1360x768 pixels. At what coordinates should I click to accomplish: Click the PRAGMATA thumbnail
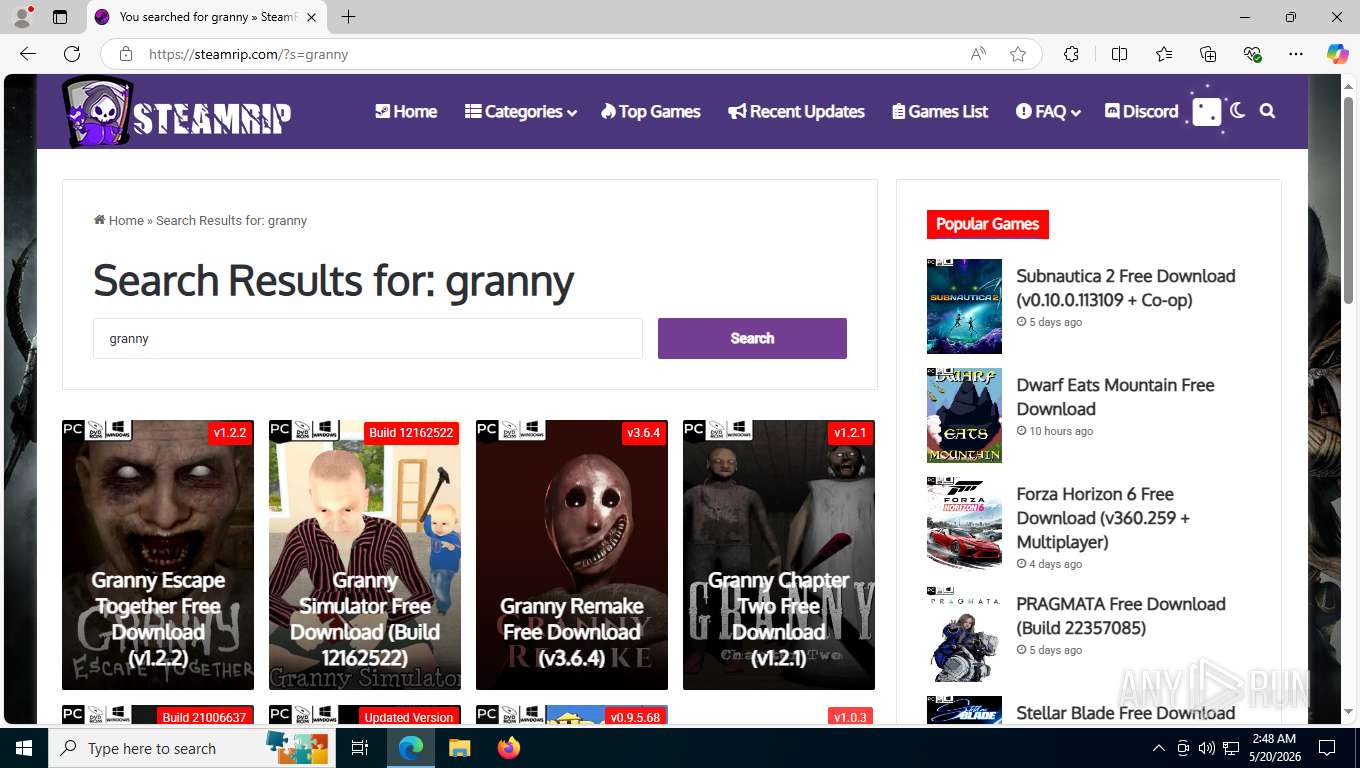tap(964, 634)
